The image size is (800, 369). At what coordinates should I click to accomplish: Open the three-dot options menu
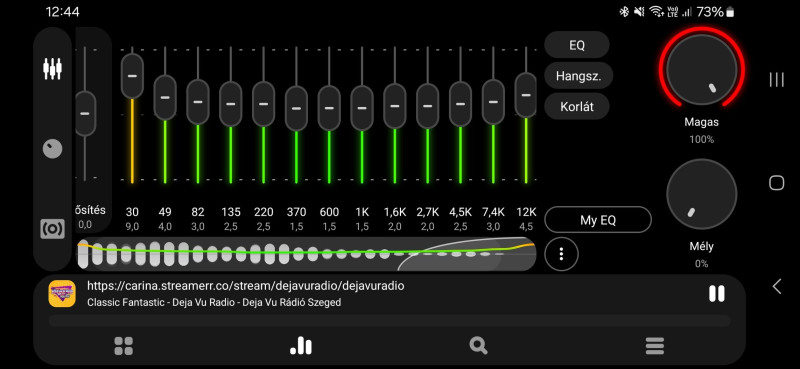[561, 254]
